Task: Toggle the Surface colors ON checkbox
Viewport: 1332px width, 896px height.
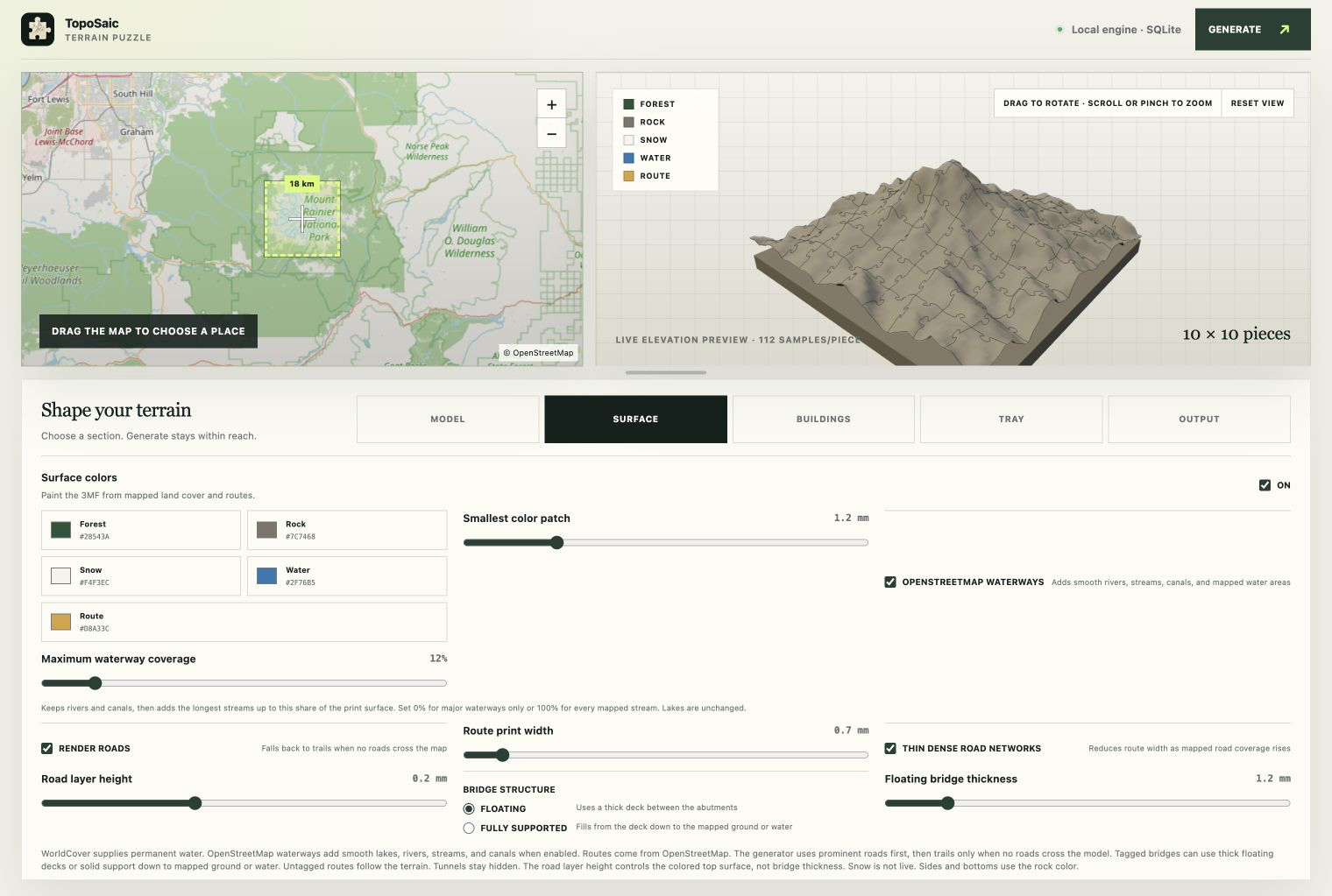Action: click(1265, 485)
